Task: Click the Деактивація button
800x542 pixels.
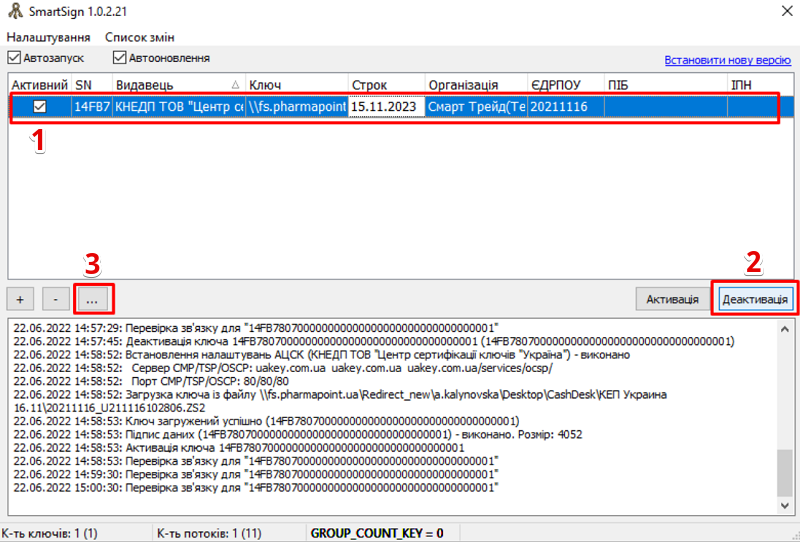Action: coord(755,299)
